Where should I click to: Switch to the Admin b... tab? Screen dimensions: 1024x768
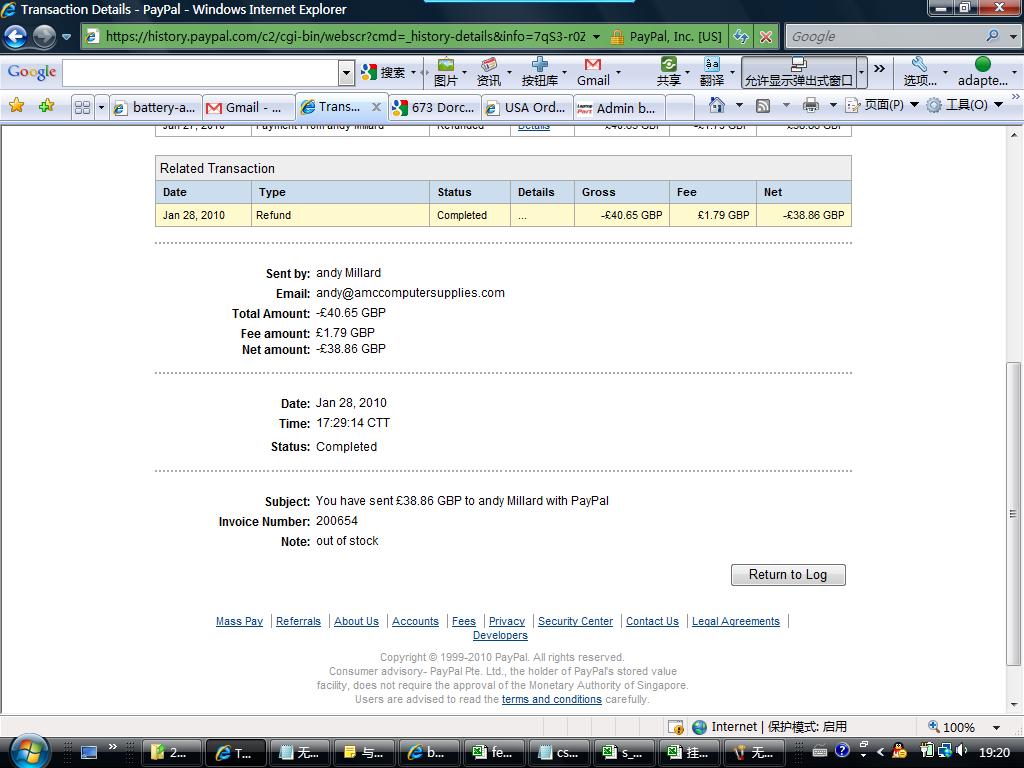click(x=620, y=108)
